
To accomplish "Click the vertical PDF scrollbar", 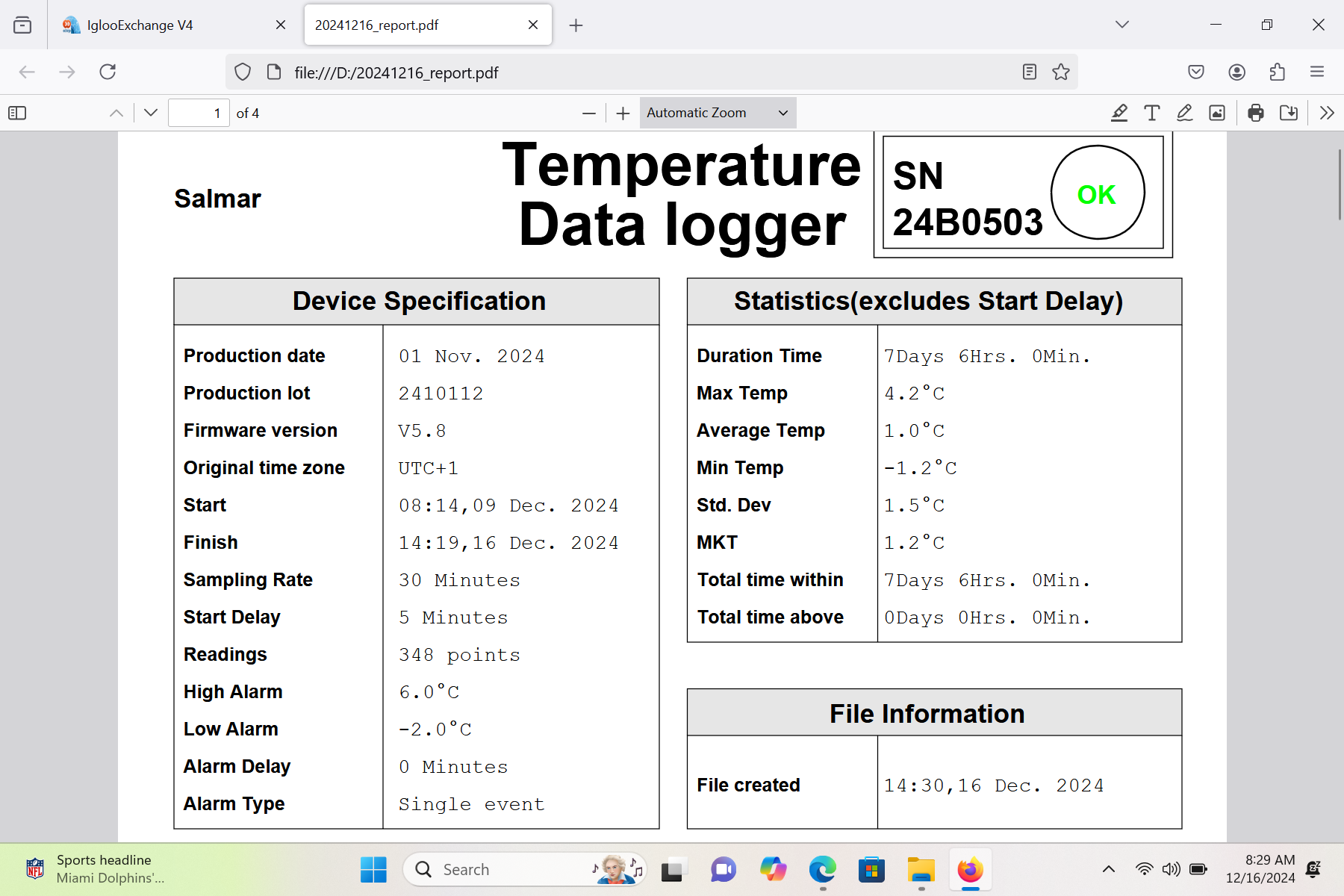I will [x=1340, y=184].
